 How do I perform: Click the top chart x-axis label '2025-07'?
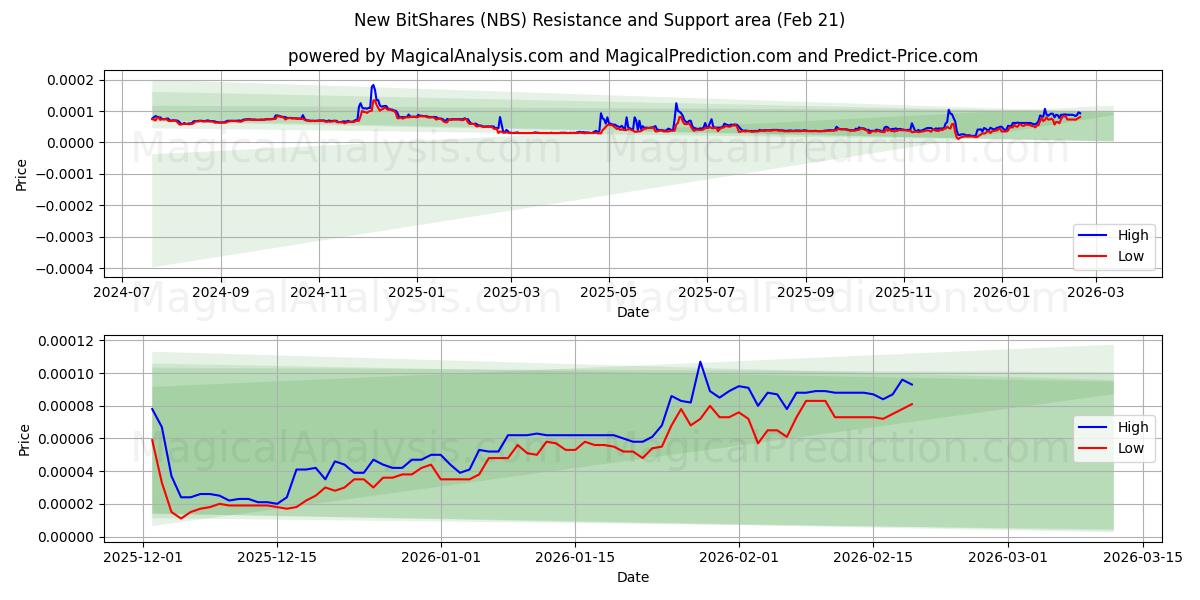pos(707,292)
